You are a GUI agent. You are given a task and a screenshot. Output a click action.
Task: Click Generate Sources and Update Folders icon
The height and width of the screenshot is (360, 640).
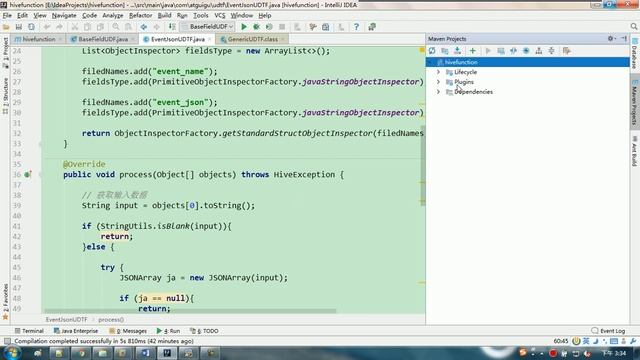point(445,51)
